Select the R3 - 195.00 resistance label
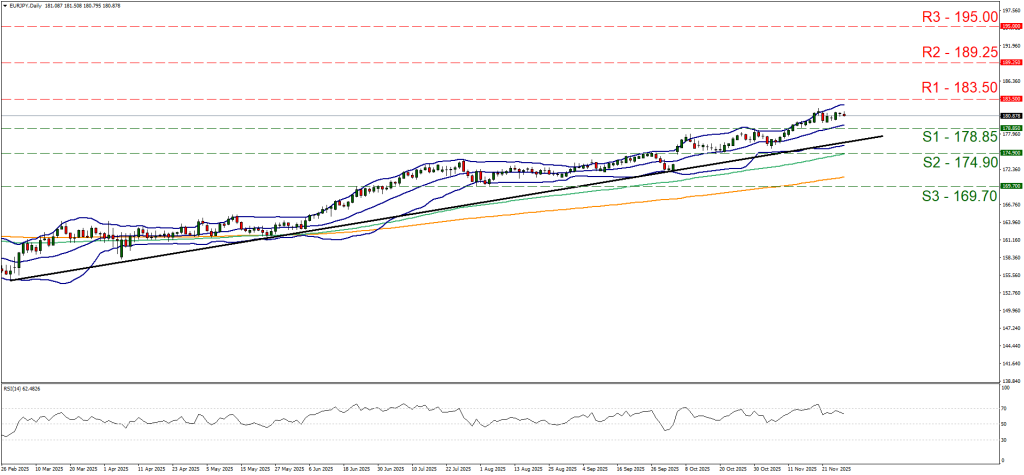The width and height of the screenshot is (1024, 475). 959,17
